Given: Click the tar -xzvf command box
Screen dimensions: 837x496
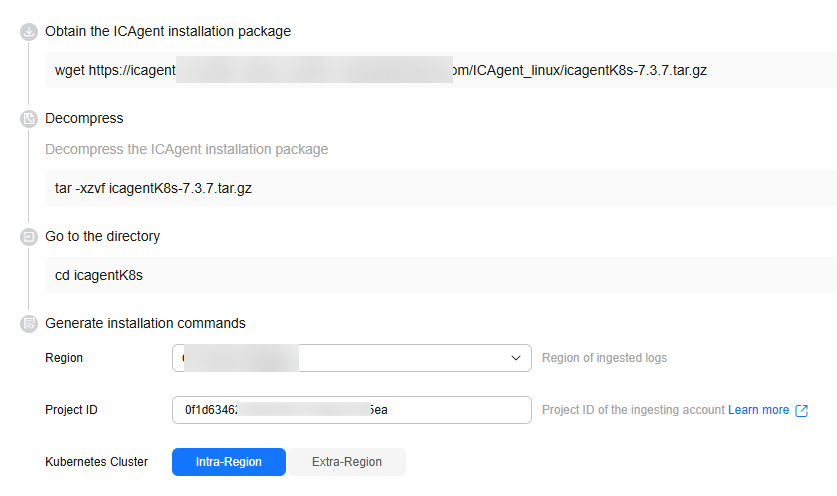Looking at the screenshot, I should point(441,188).
